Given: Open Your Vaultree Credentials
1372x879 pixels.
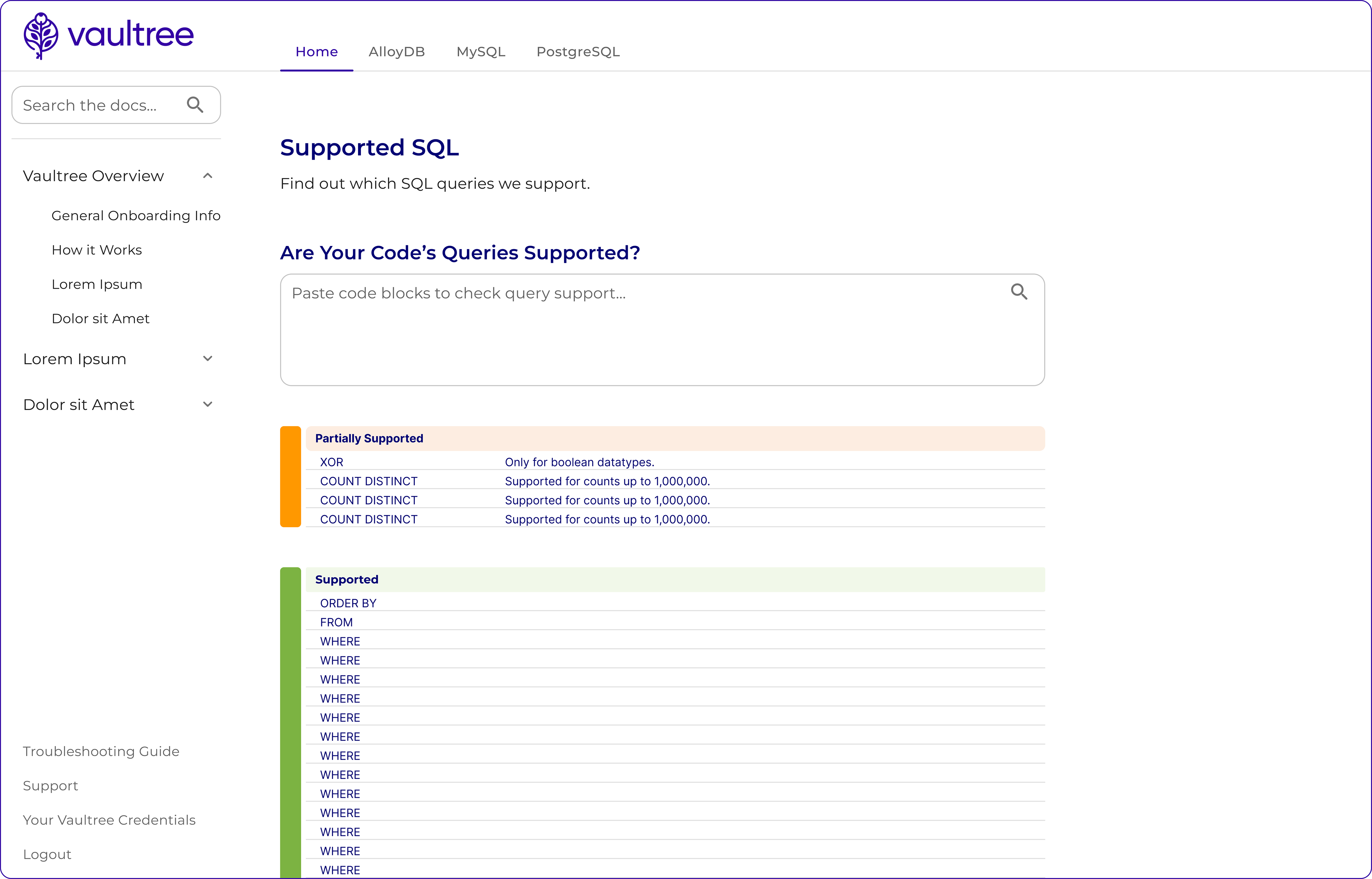Looking at the screenshot, I should point(109,820).
